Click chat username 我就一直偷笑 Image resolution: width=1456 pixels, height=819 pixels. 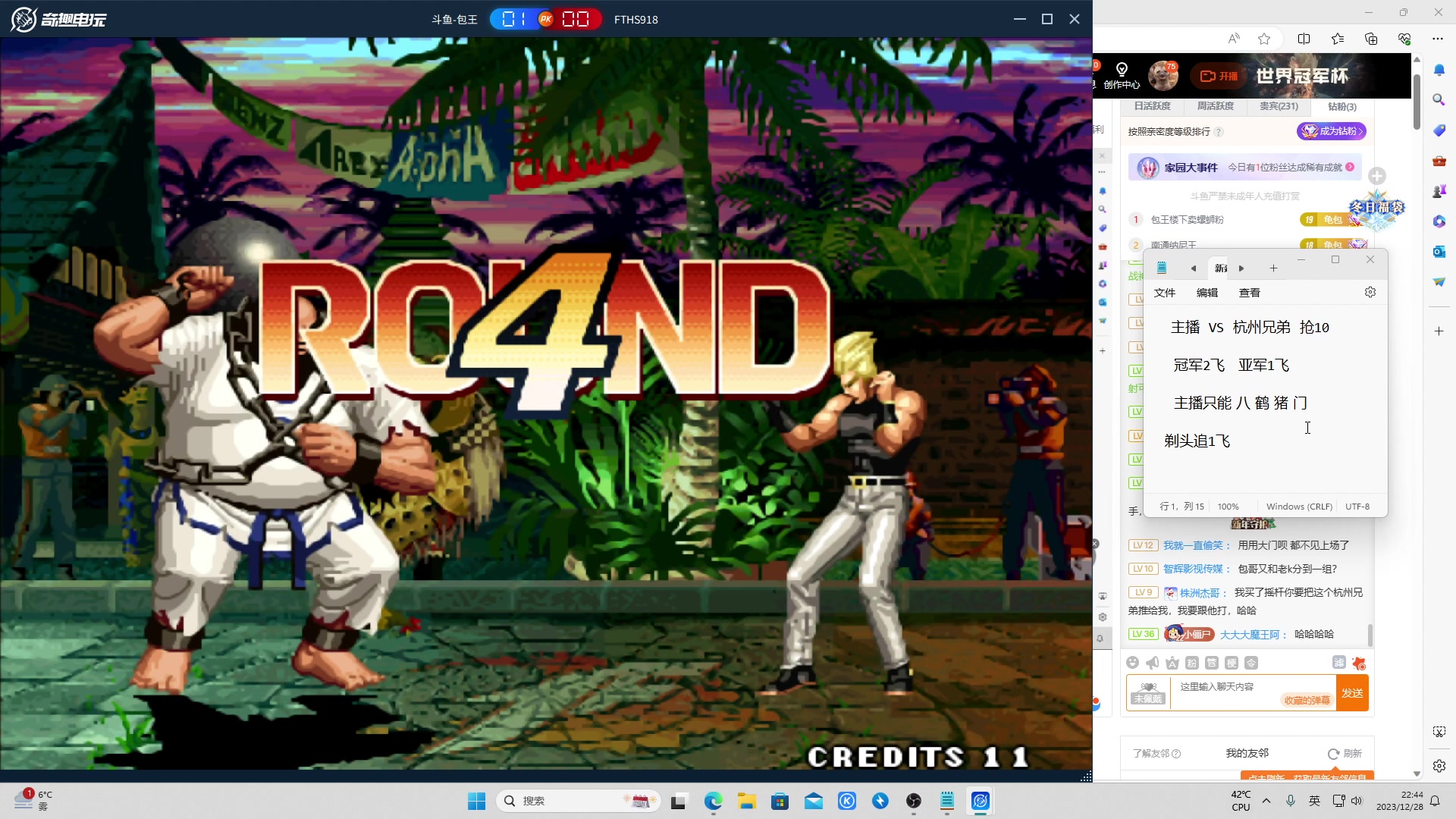1193,545
